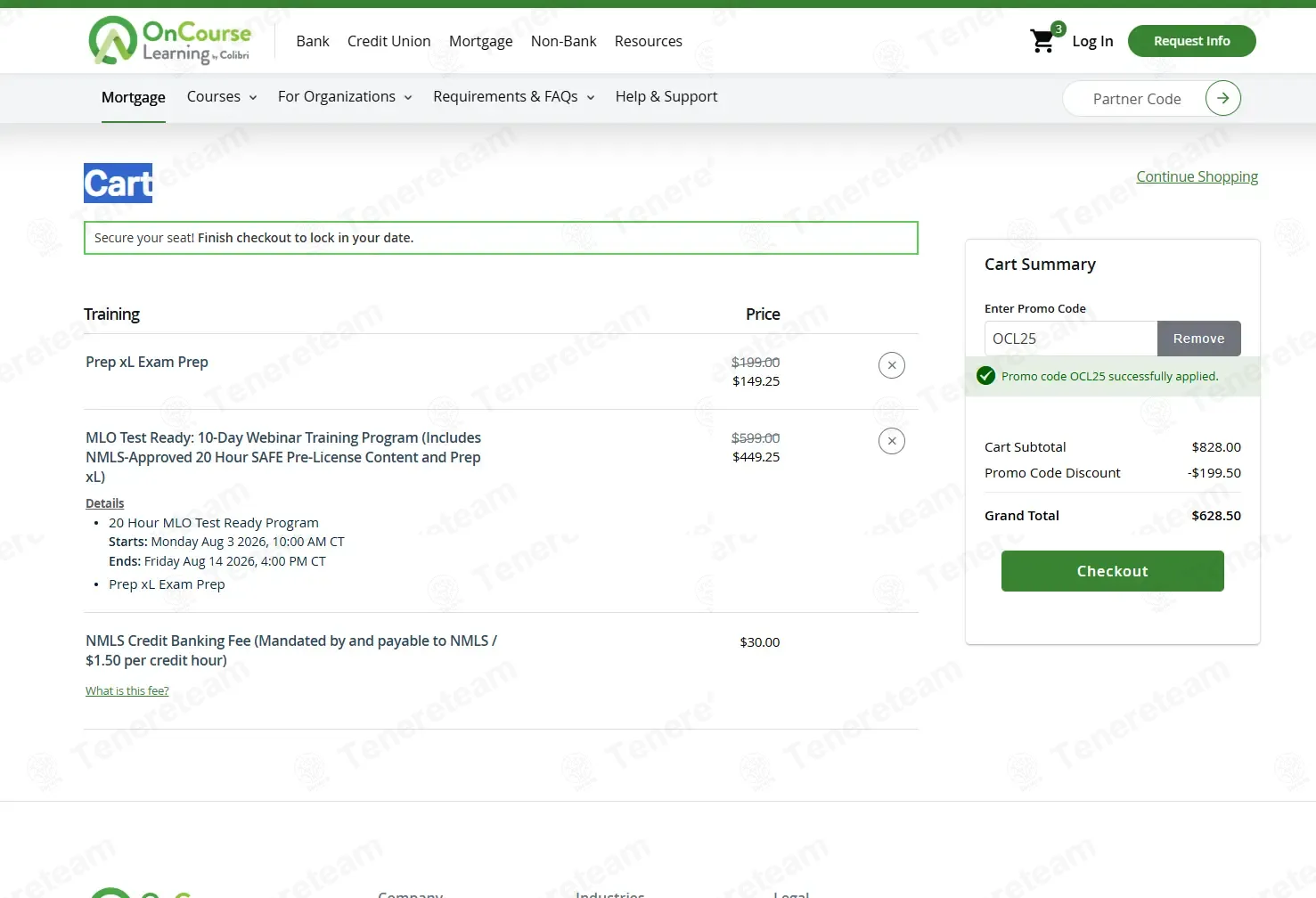Click the Enter Promo Code label
The height and width of the screenshot is (898, 1316).
coord(1035,309)
